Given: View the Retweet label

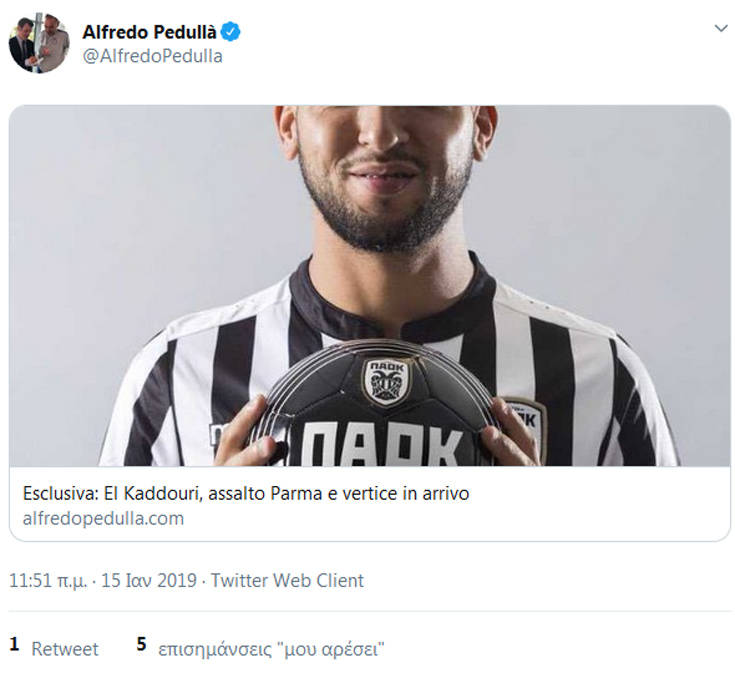Looking at the screenshot, I should [x=65, y=649].
